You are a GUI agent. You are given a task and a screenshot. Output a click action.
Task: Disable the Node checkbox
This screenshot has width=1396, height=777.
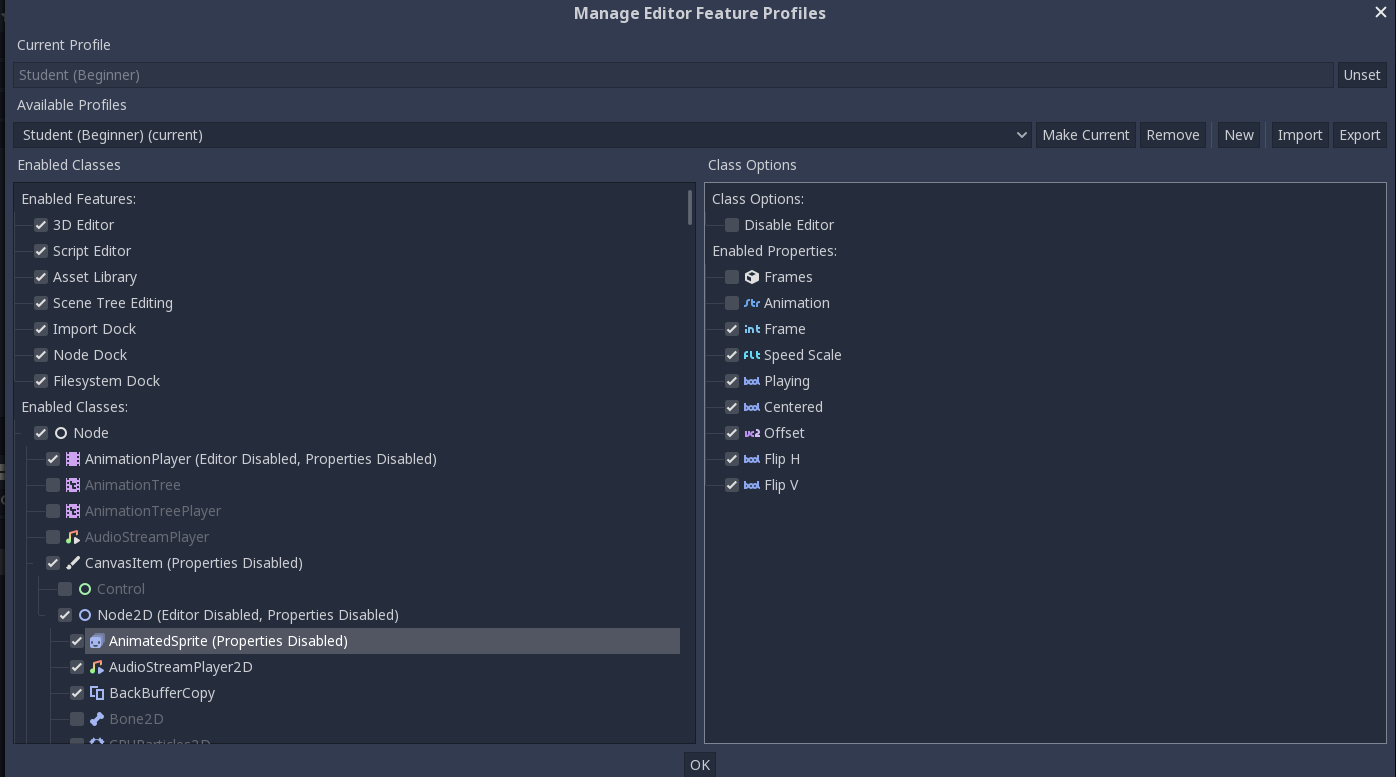pyautogui.click(x=41, y=433)
